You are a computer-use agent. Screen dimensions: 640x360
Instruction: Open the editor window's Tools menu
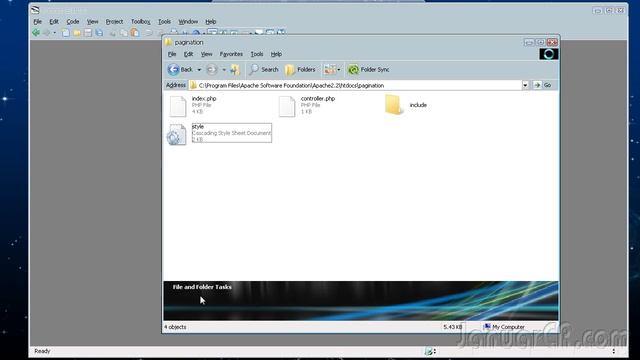(164, 22)
